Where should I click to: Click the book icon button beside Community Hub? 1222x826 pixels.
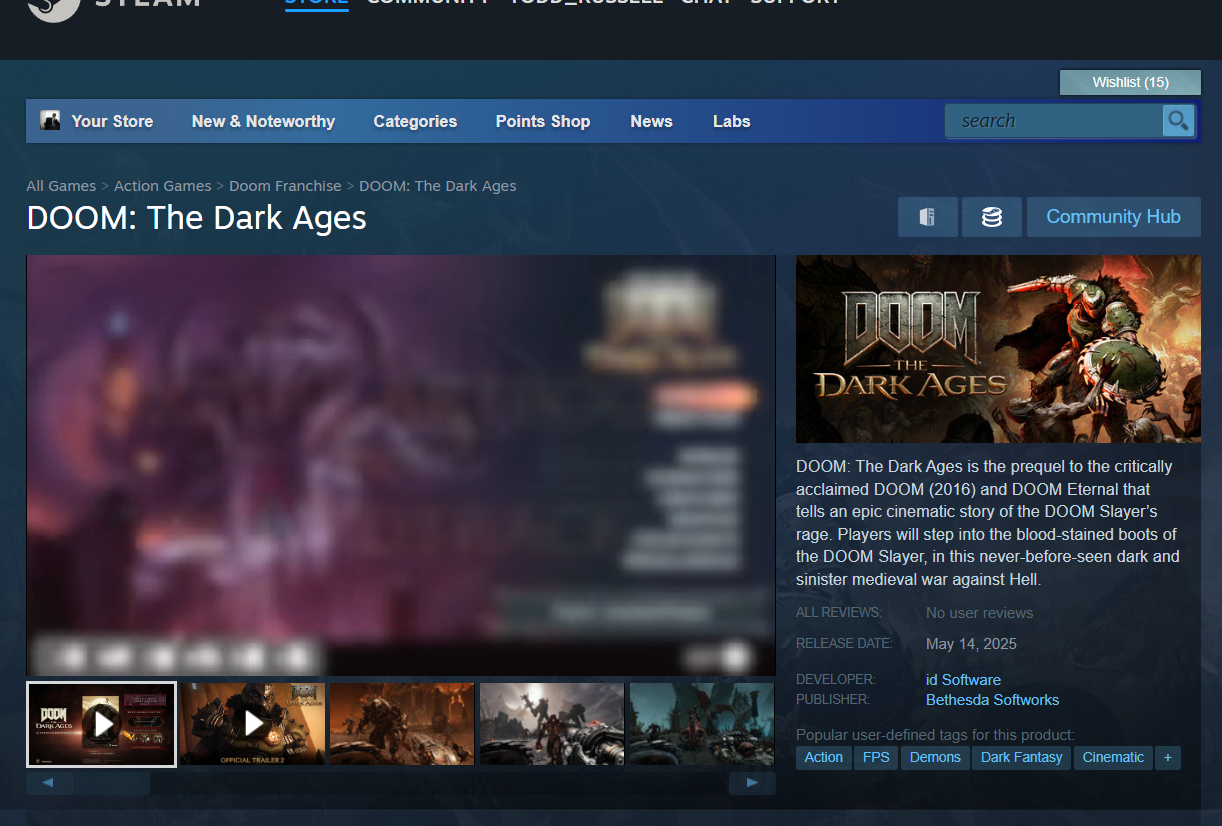click(927, 217)
